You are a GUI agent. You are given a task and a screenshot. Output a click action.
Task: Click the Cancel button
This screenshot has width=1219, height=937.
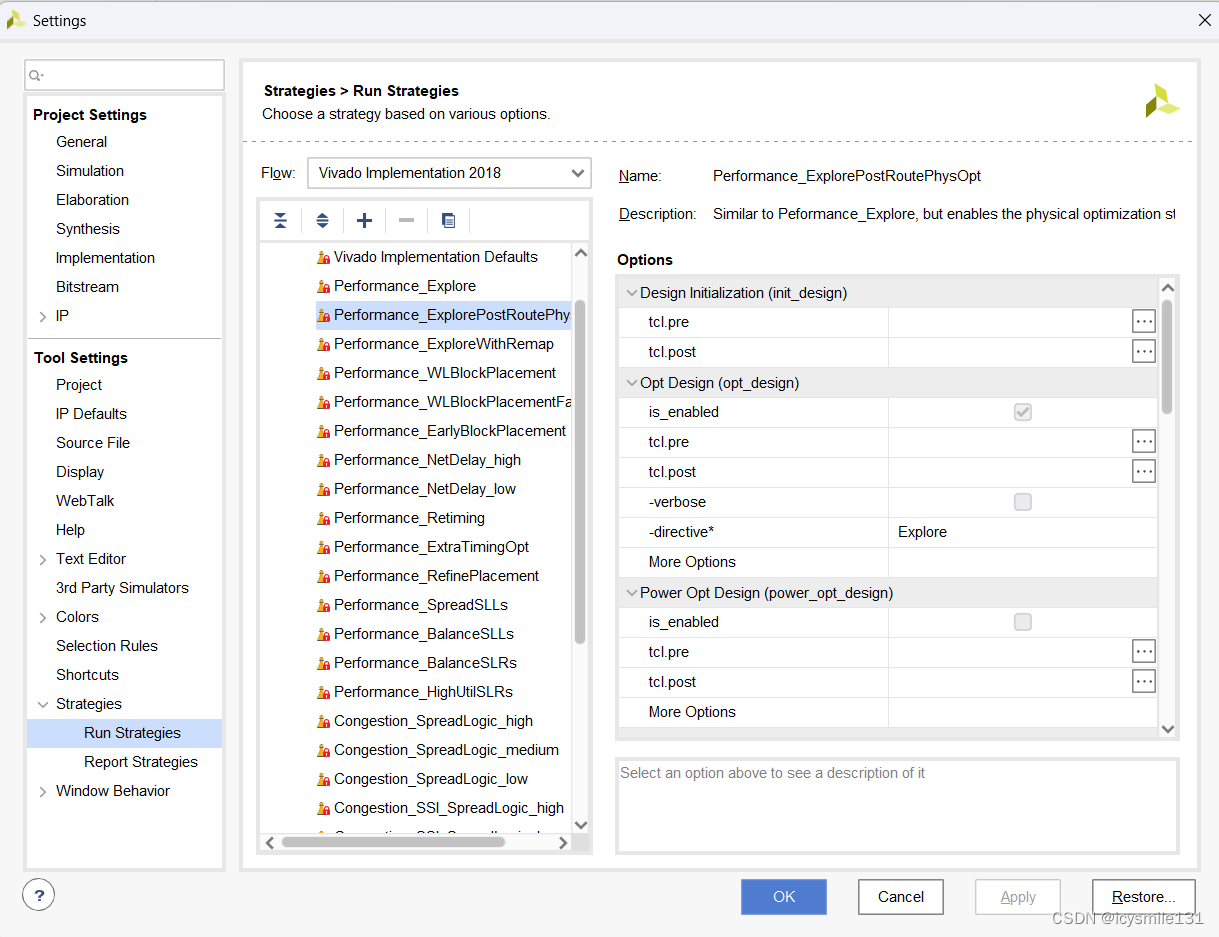tap(901, 897)
